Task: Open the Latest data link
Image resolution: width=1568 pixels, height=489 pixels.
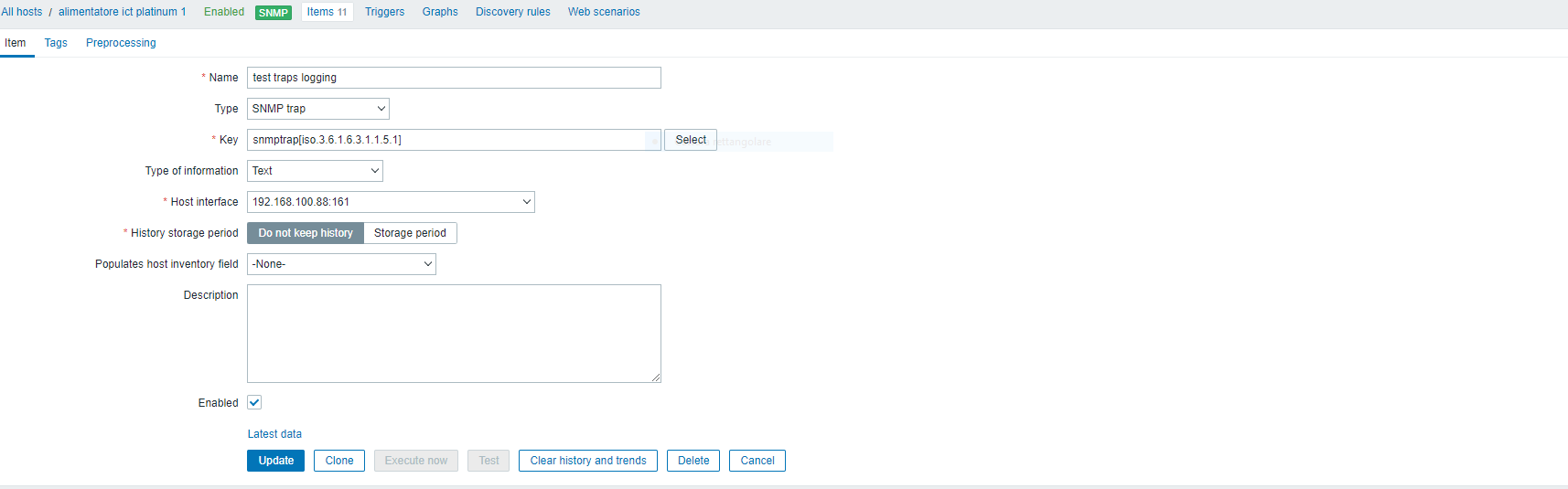Action: point(274,434)
